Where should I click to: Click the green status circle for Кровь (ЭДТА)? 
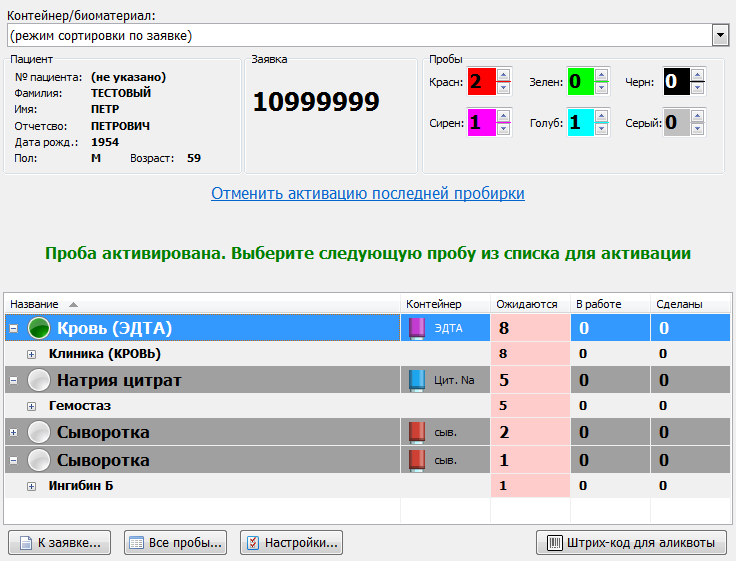point(39,328)
